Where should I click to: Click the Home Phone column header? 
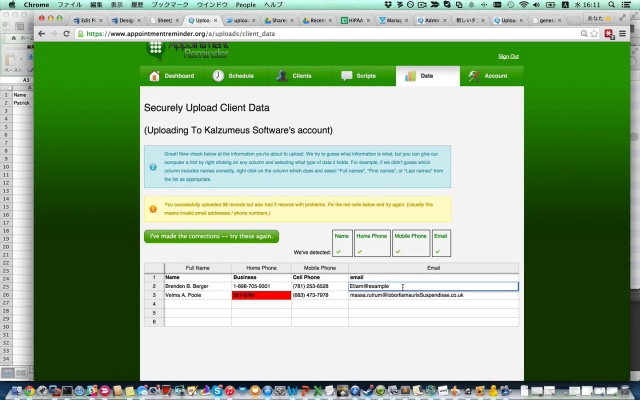261,268
